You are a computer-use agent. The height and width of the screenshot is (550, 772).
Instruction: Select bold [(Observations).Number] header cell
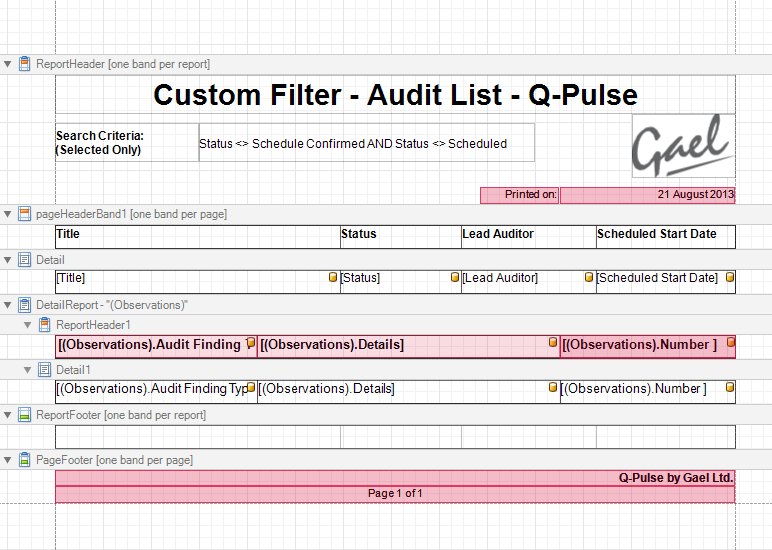648,347
